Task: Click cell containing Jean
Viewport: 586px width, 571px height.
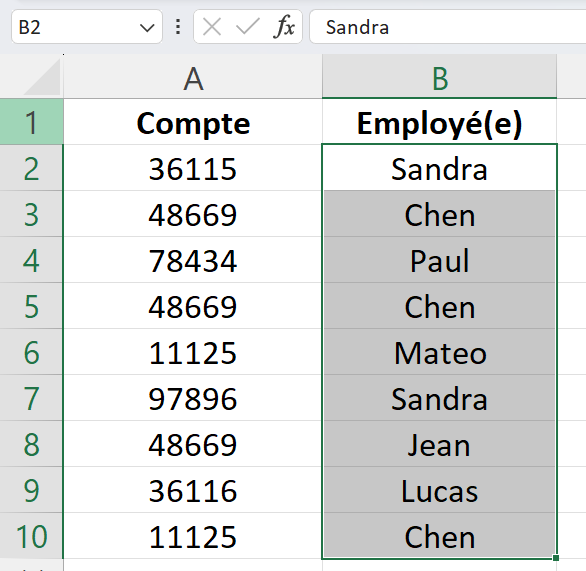Action: (x=440, y=444)
